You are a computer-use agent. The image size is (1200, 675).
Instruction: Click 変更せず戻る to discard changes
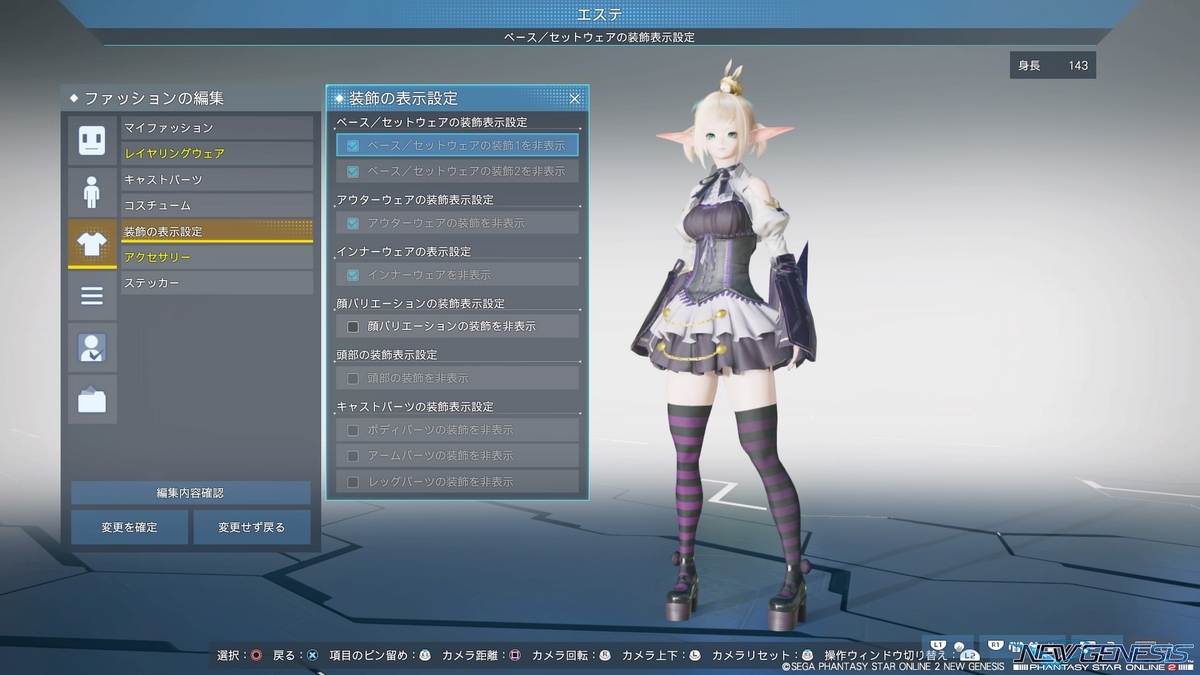(252, 527)
